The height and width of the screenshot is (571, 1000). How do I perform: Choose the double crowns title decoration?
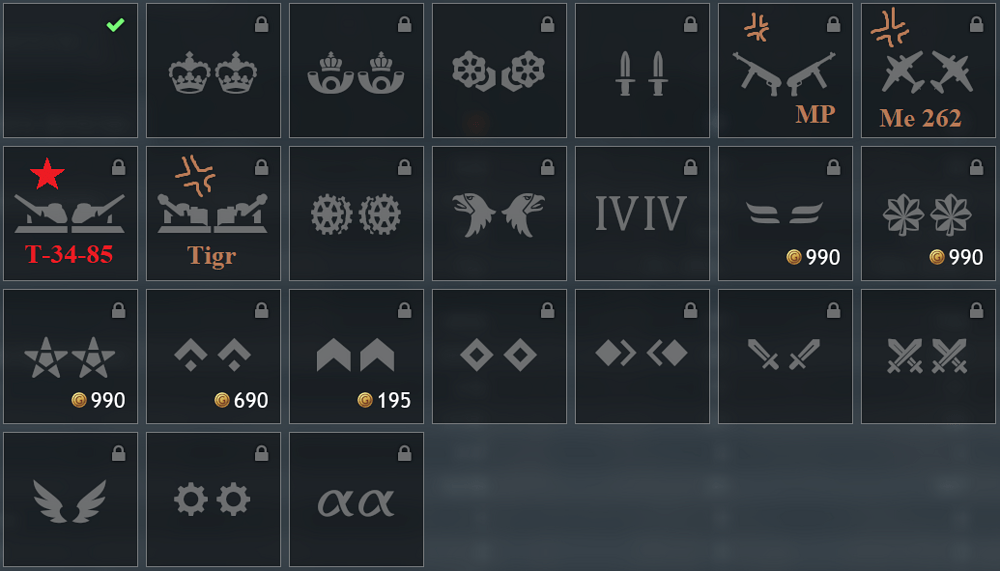click(x=213, y=70)
